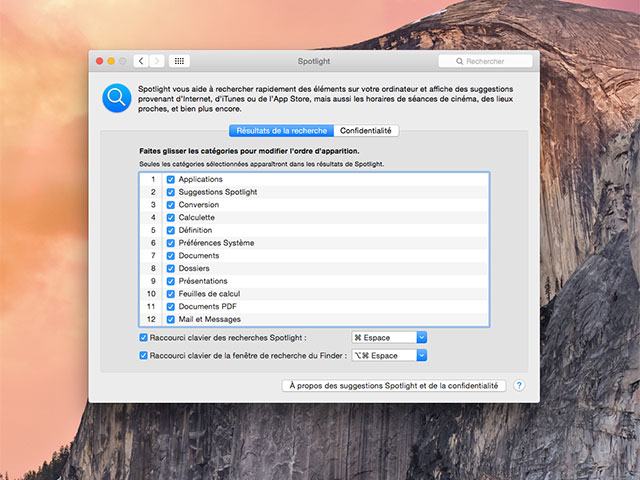Image resolution: width=640 pixels, height=480 pixels.
Task: Select the 'Préférences Système' row label
Action: point(216,243)
